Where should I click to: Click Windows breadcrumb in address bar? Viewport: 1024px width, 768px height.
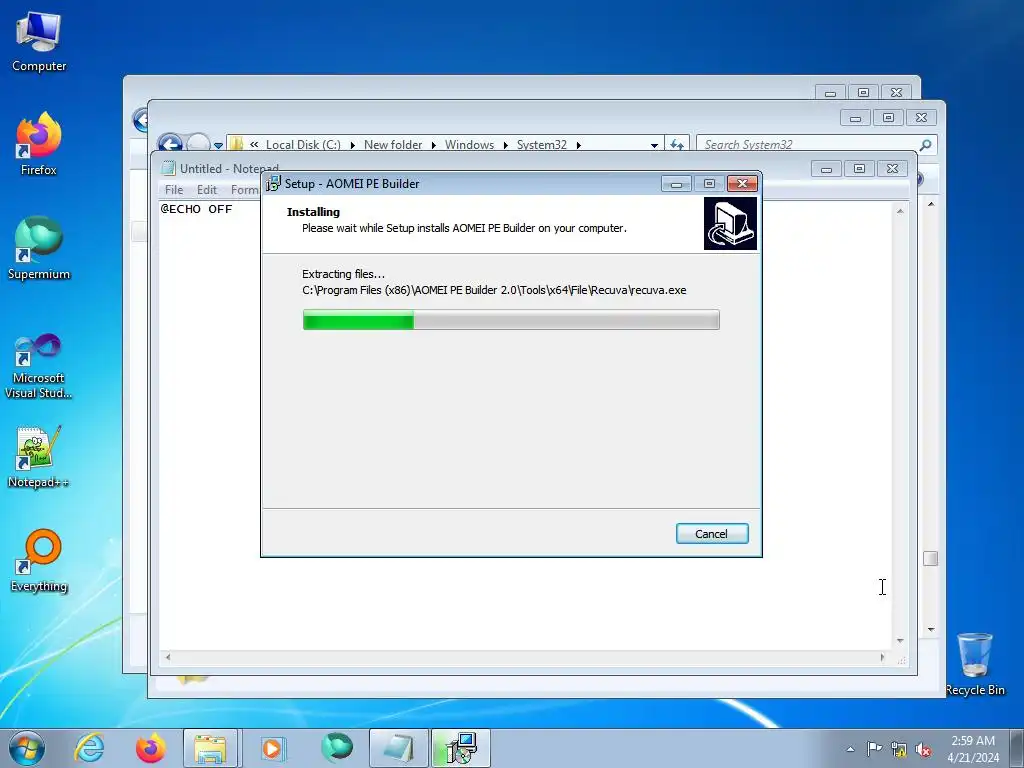tap(470, 144)
